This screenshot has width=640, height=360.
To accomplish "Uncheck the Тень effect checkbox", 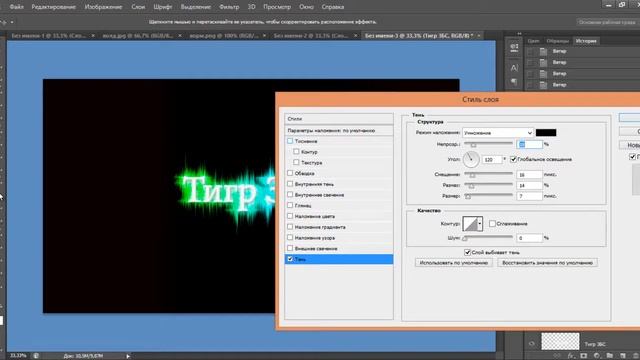I will (290, 259).
